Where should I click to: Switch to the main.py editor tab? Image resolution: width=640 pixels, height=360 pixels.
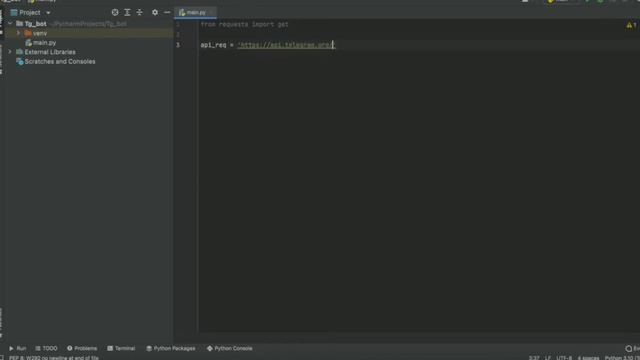coord(196,13)
